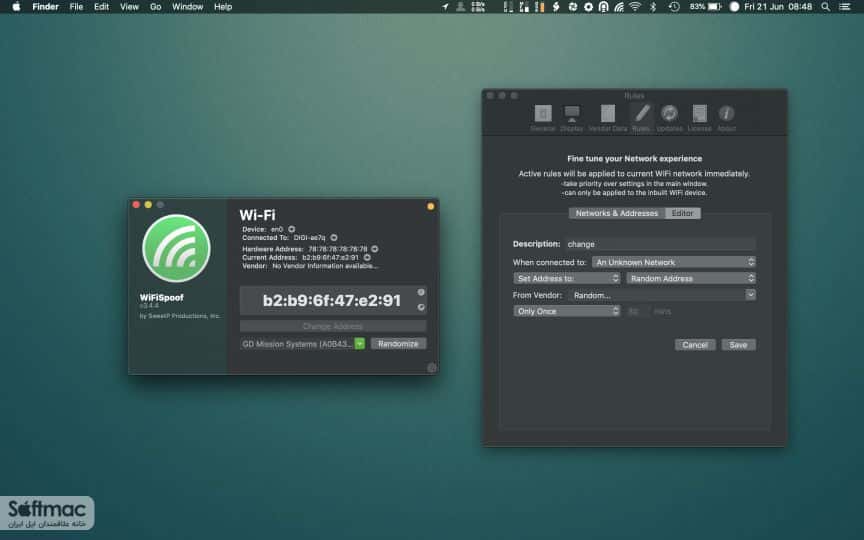Click the Randomize button

pyautogui.click(x=398, y=344)
